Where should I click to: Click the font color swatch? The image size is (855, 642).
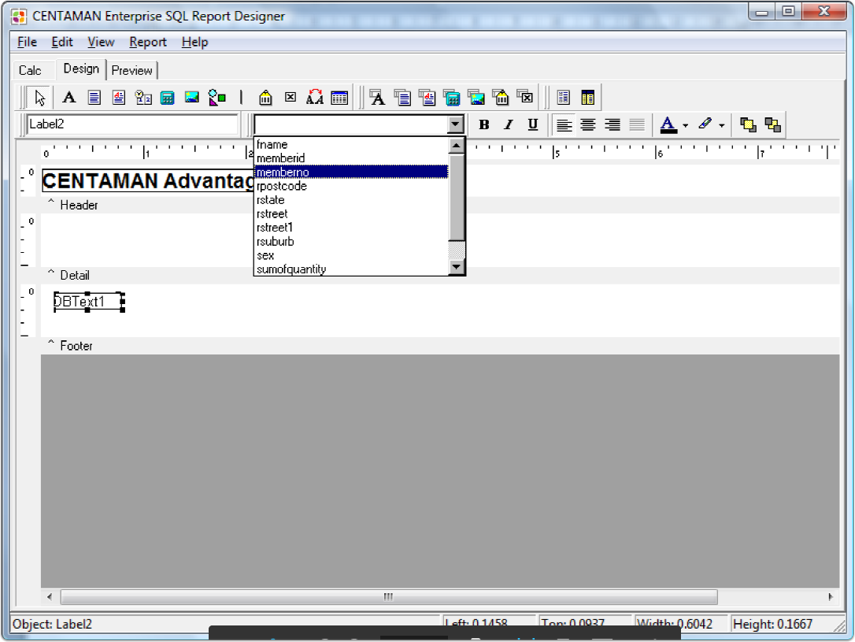point(667,124)
